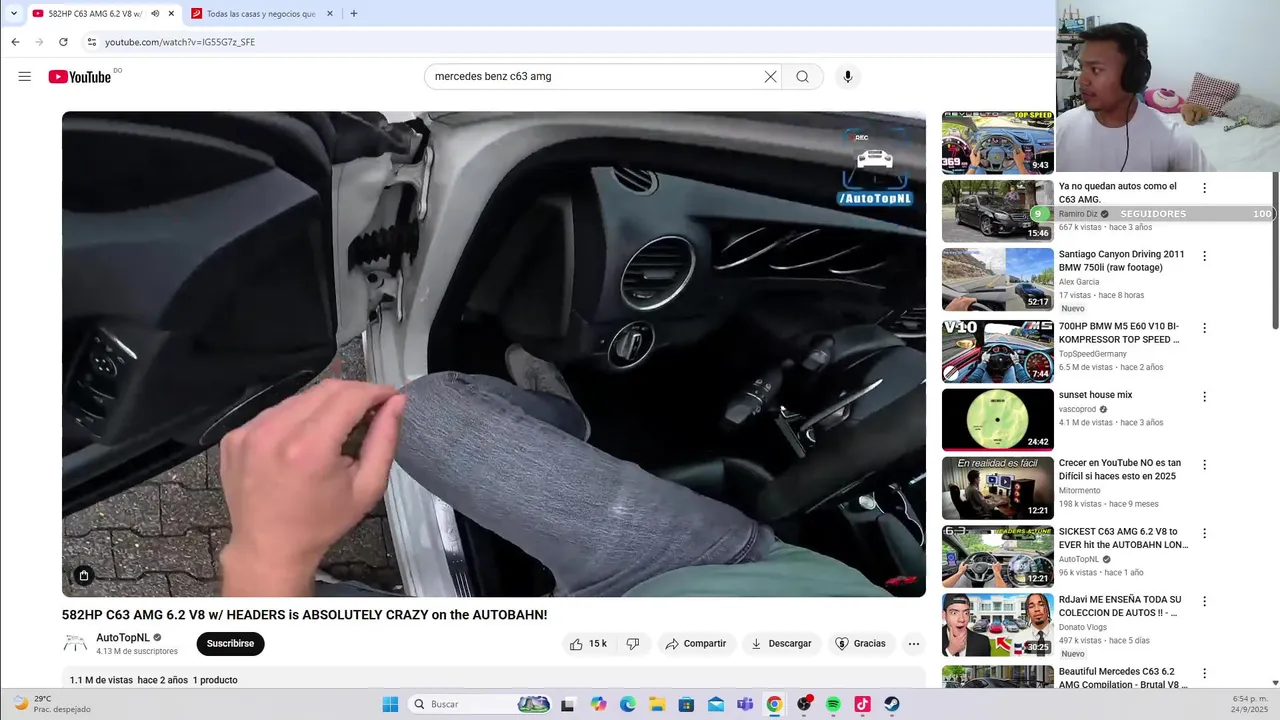Open Mail app from the taskbar
The width and height of the screenshot is (1280, 720).
pyautogui.click(x=716, y=704)
